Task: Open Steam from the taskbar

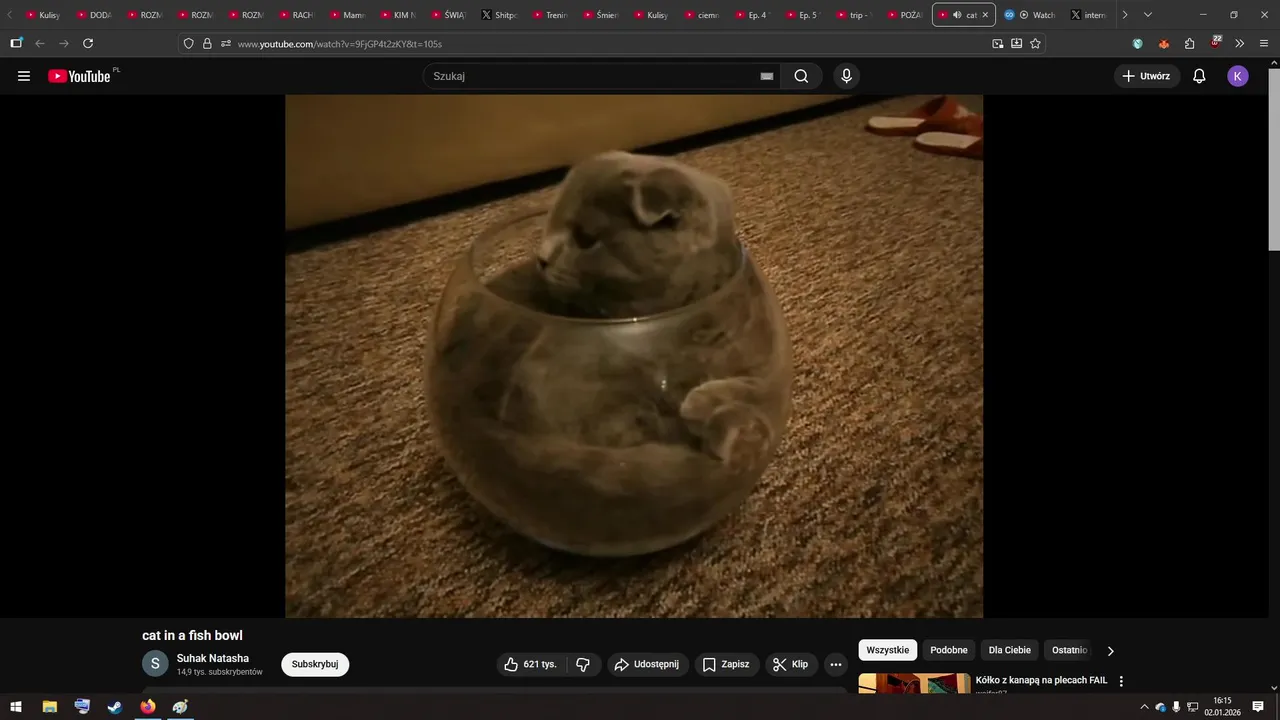Action: pos(115,707)
